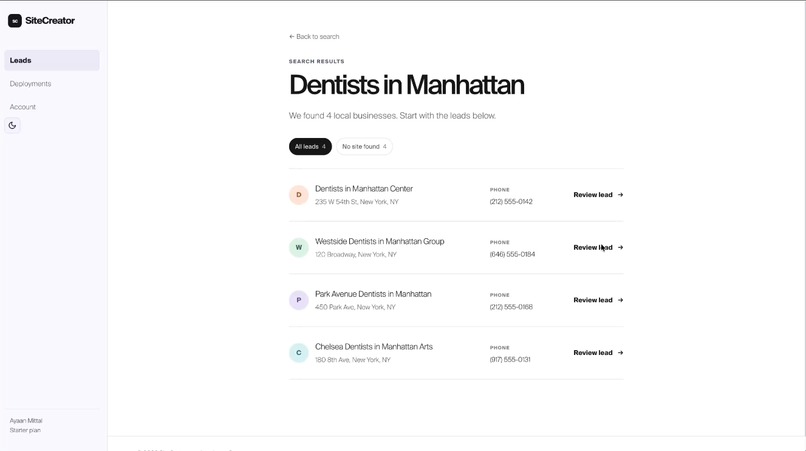Viewport: 806px width, 451px height.
Task: Click the arrow icon in Westside Dentists row
Action: coord(620,247)
